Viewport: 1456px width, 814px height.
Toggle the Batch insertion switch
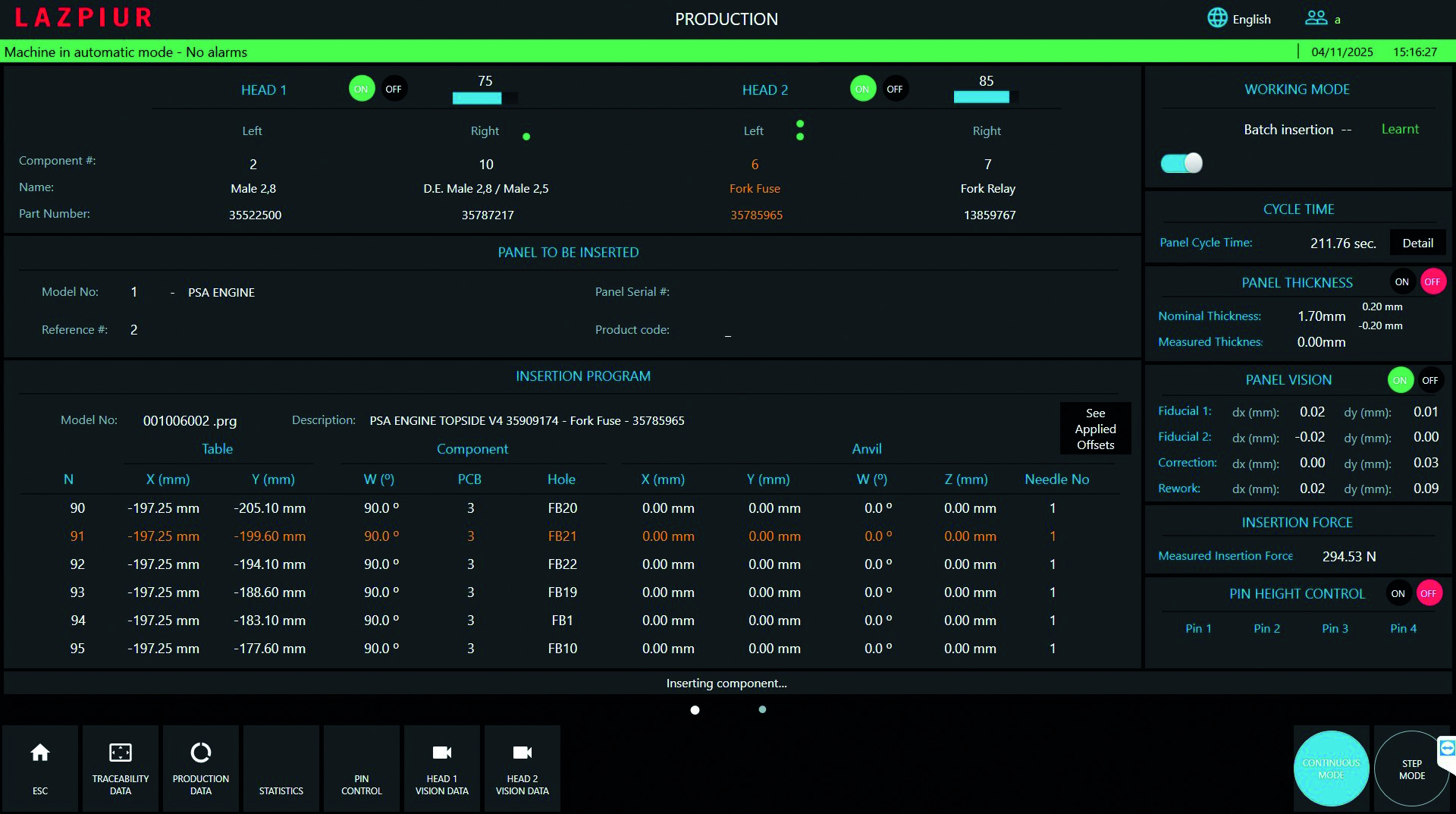tap(1181, 163)
